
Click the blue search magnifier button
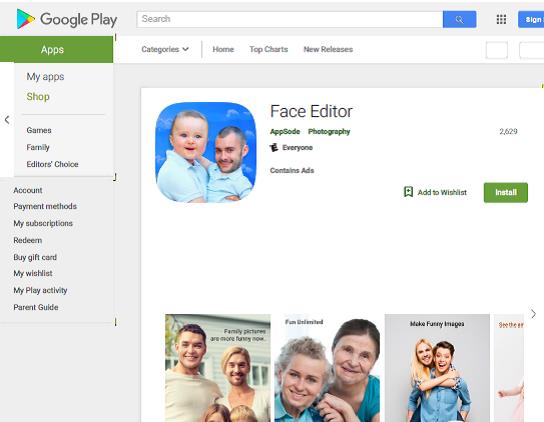pos(459,19)
